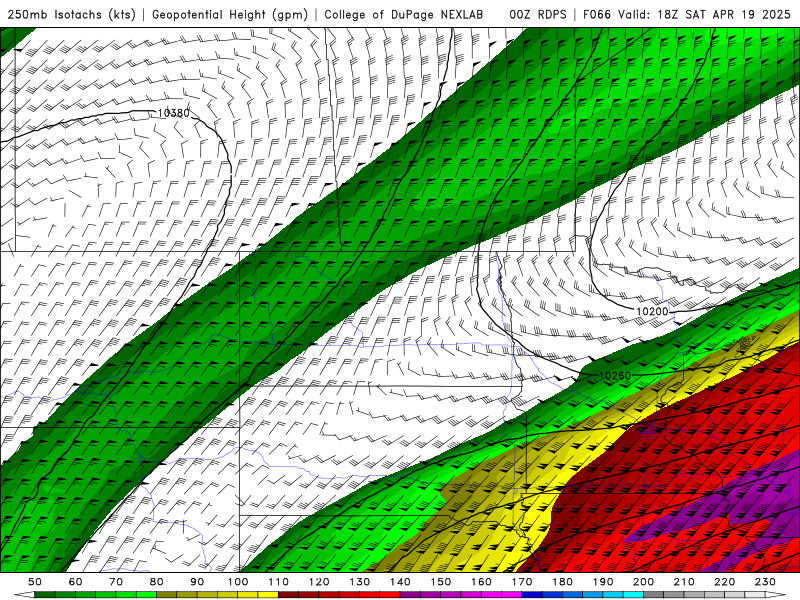Click the 170 label on the color scale
The image size is (800, 600).
[522, 582]
